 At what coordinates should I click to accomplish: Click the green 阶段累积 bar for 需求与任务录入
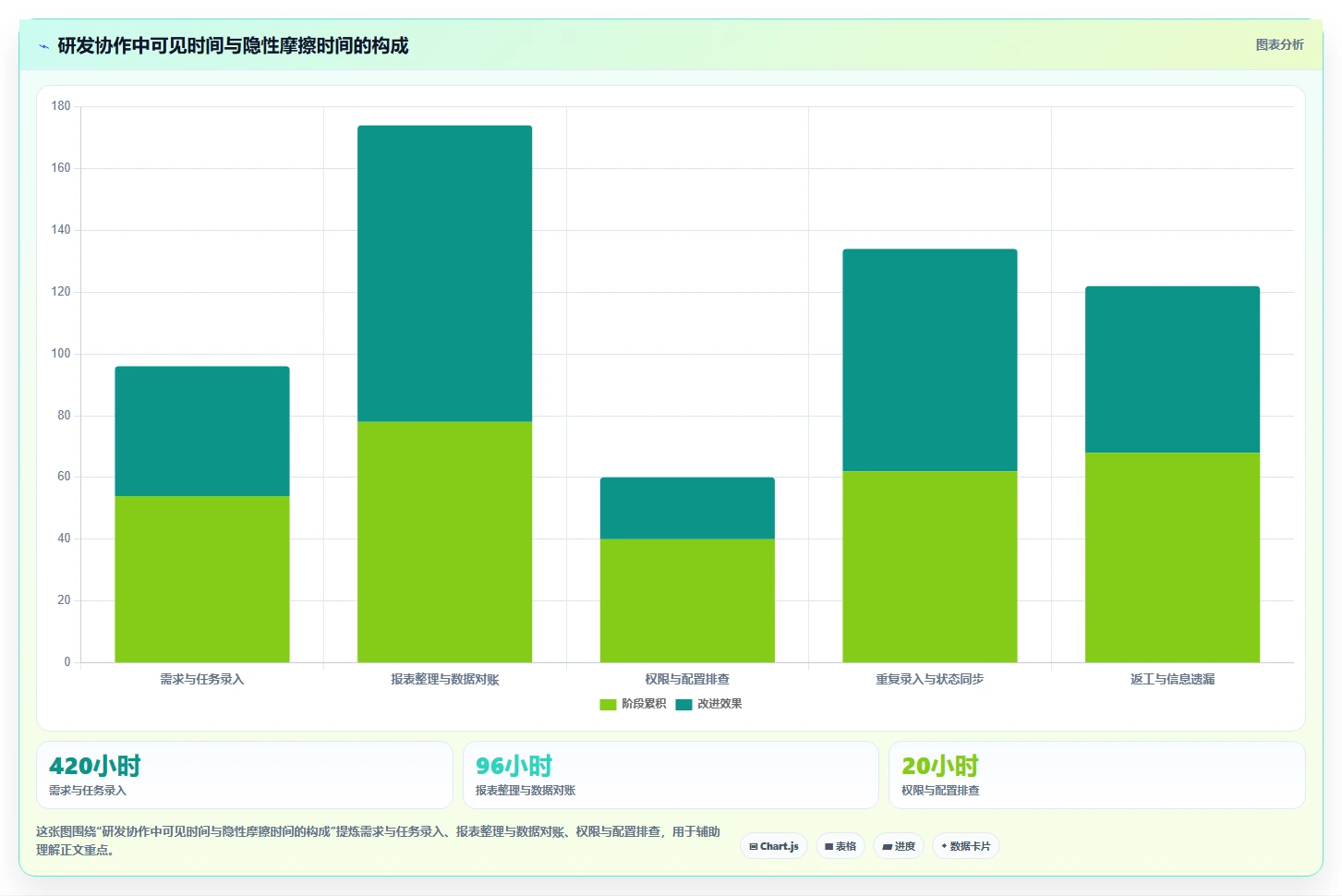[202, 579]
